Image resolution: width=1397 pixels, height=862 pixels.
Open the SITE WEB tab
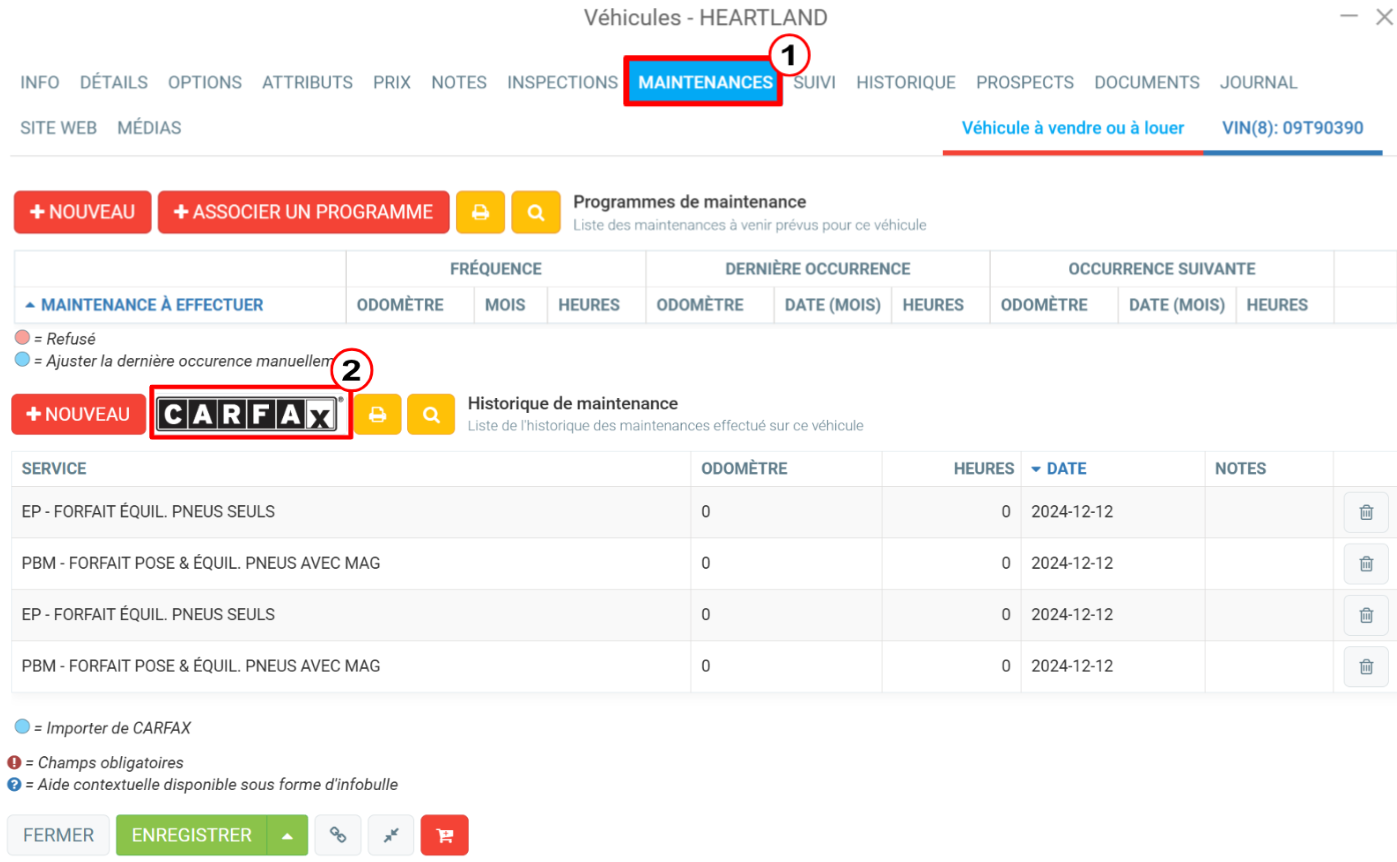click(x=58, y=128)
